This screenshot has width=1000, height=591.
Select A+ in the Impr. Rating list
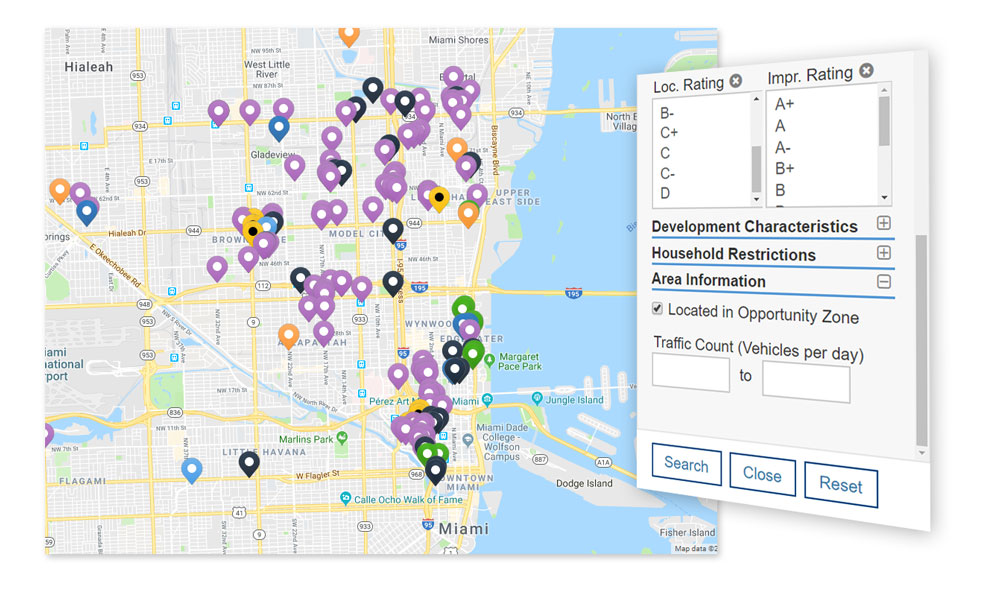tap(785, 104)
